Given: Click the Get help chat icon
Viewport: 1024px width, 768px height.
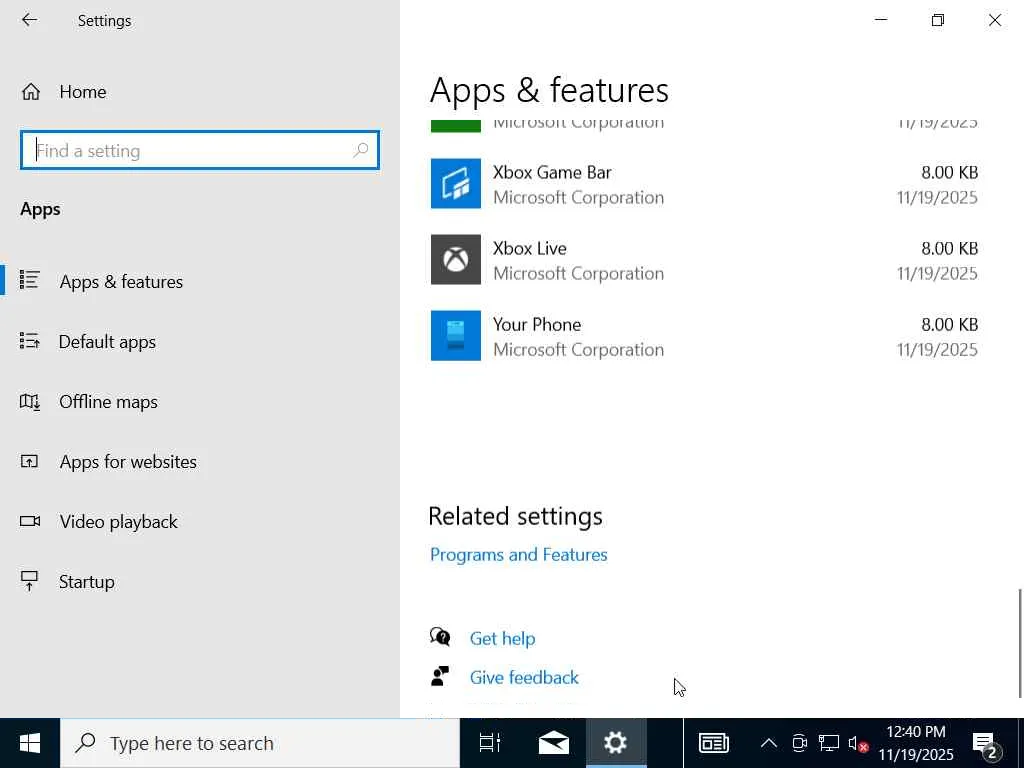Looking at the screenshot, I should 440,638.
